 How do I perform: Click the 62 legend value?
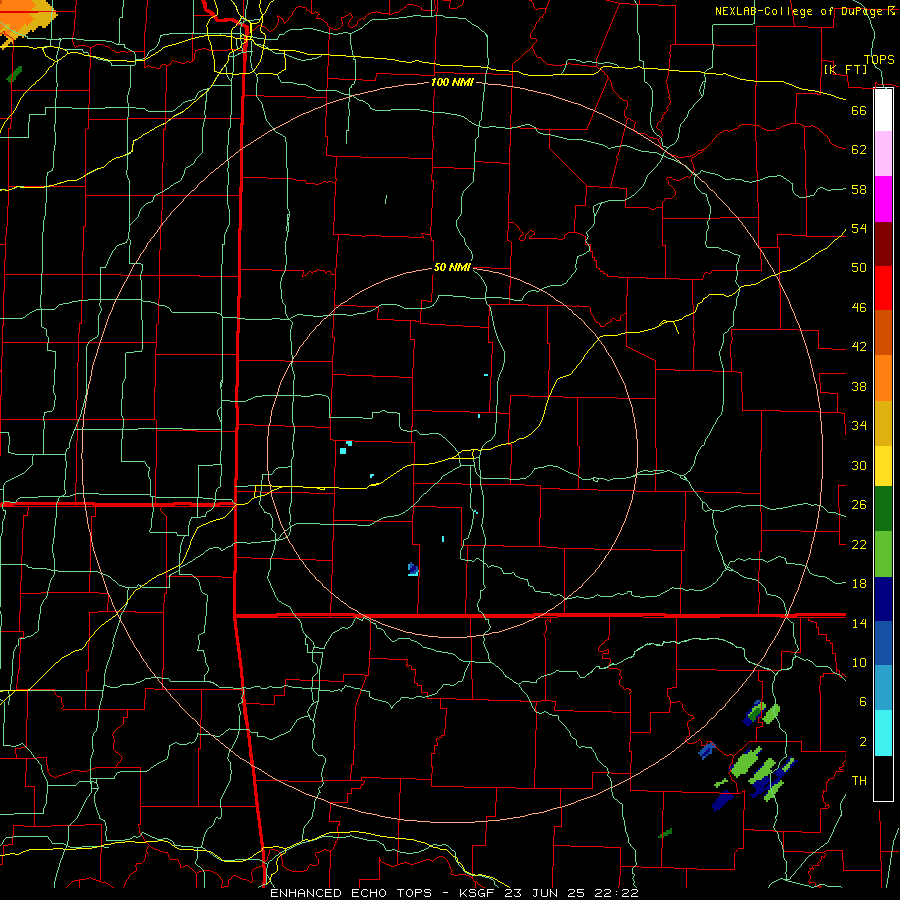coord(859,150)
